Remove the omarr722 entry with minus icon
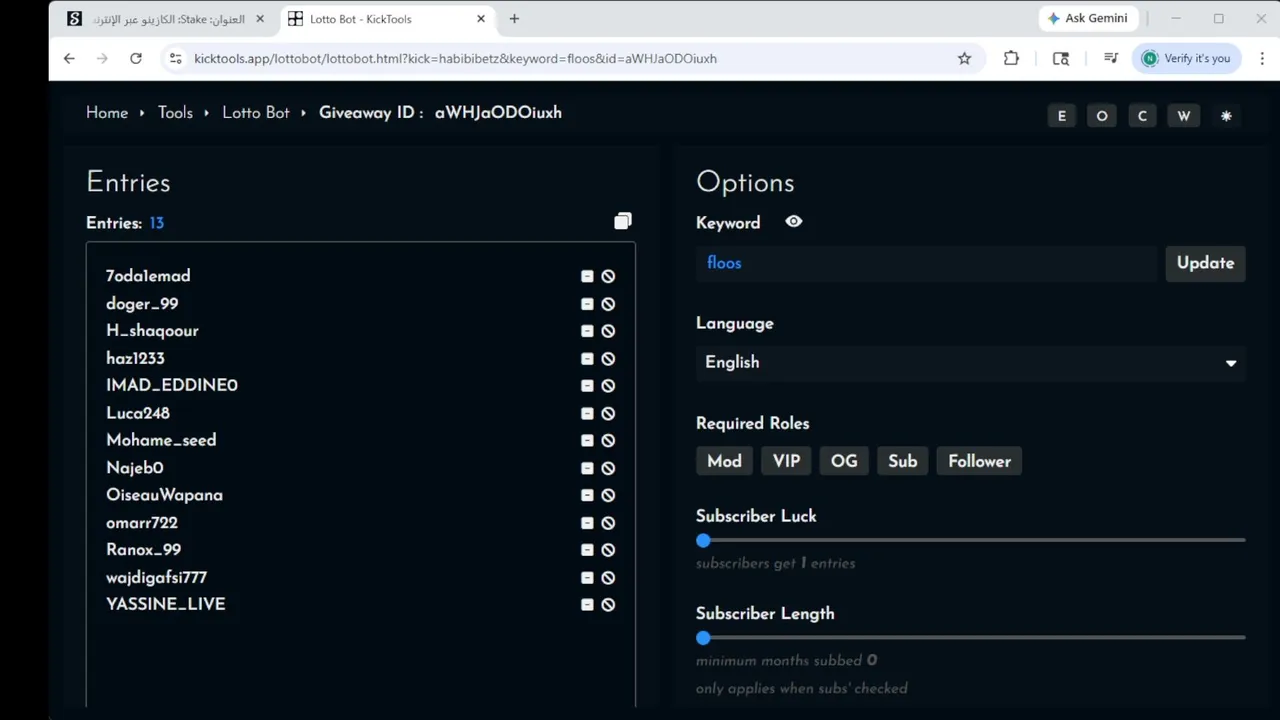 click(587, 523)
